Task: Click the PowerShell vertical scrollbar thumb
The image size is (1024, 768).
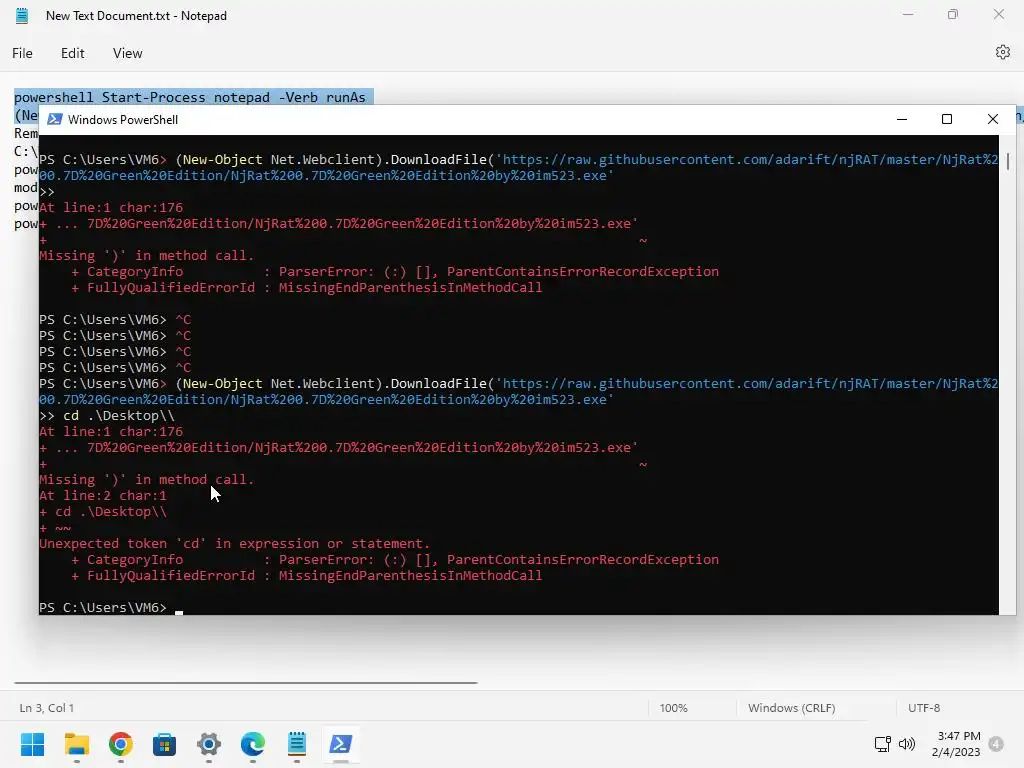Action: (1008, 161)
